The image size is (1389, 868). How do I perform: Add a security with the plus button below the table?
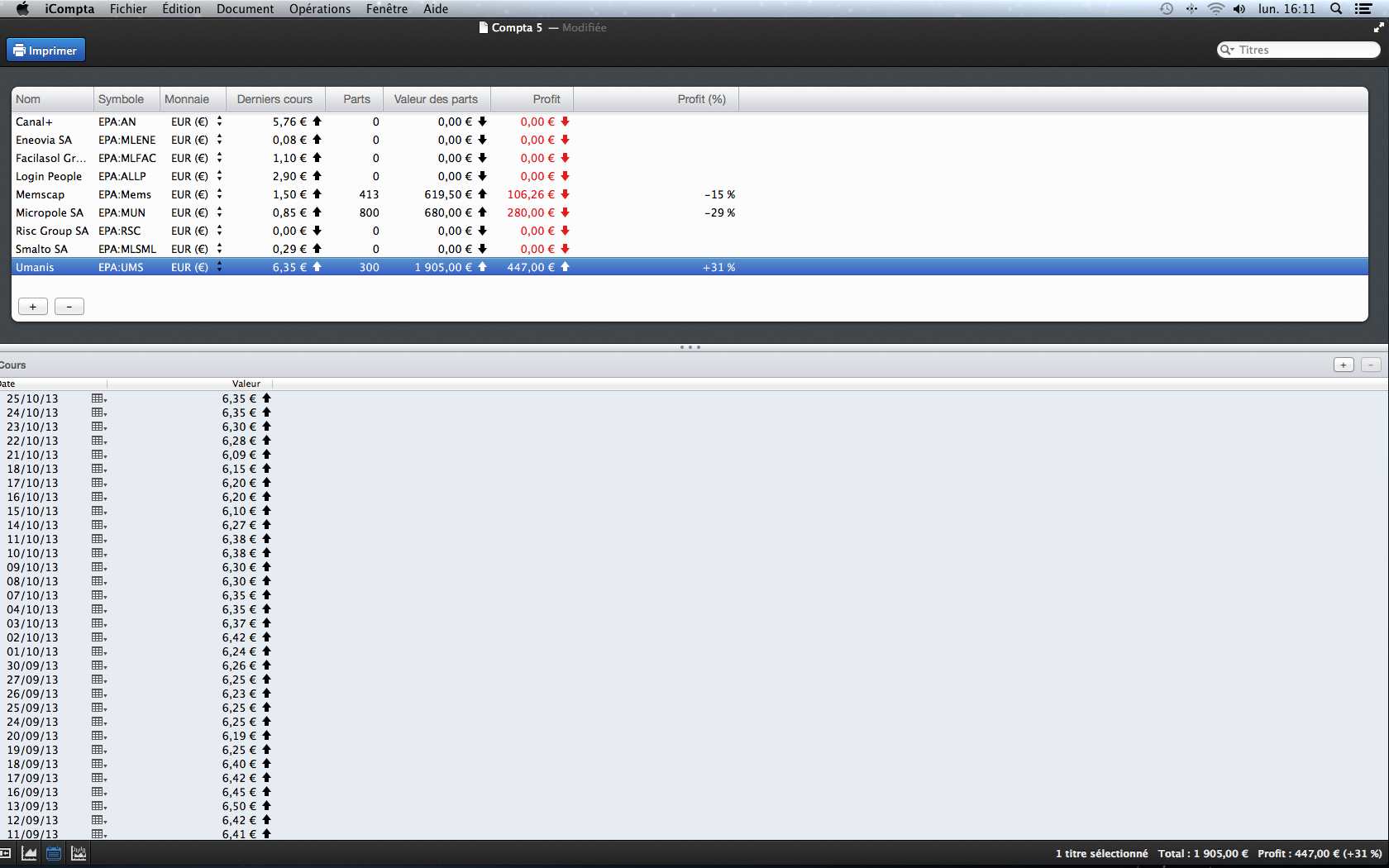33,307
